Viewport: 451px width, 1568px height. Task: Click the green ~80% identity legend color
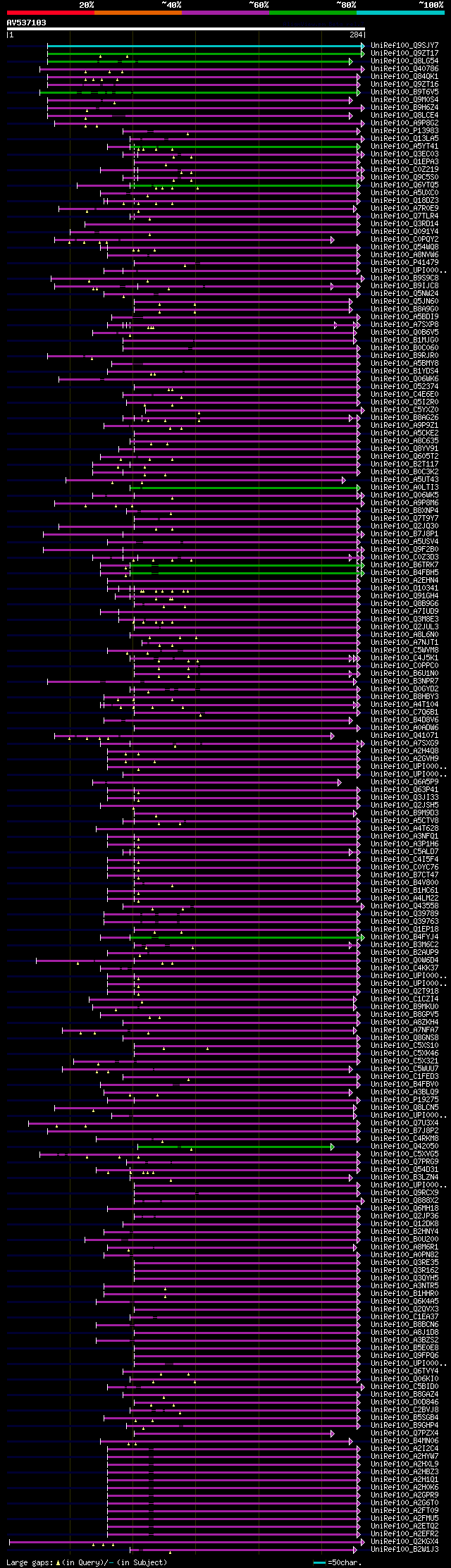click(312, 12)
